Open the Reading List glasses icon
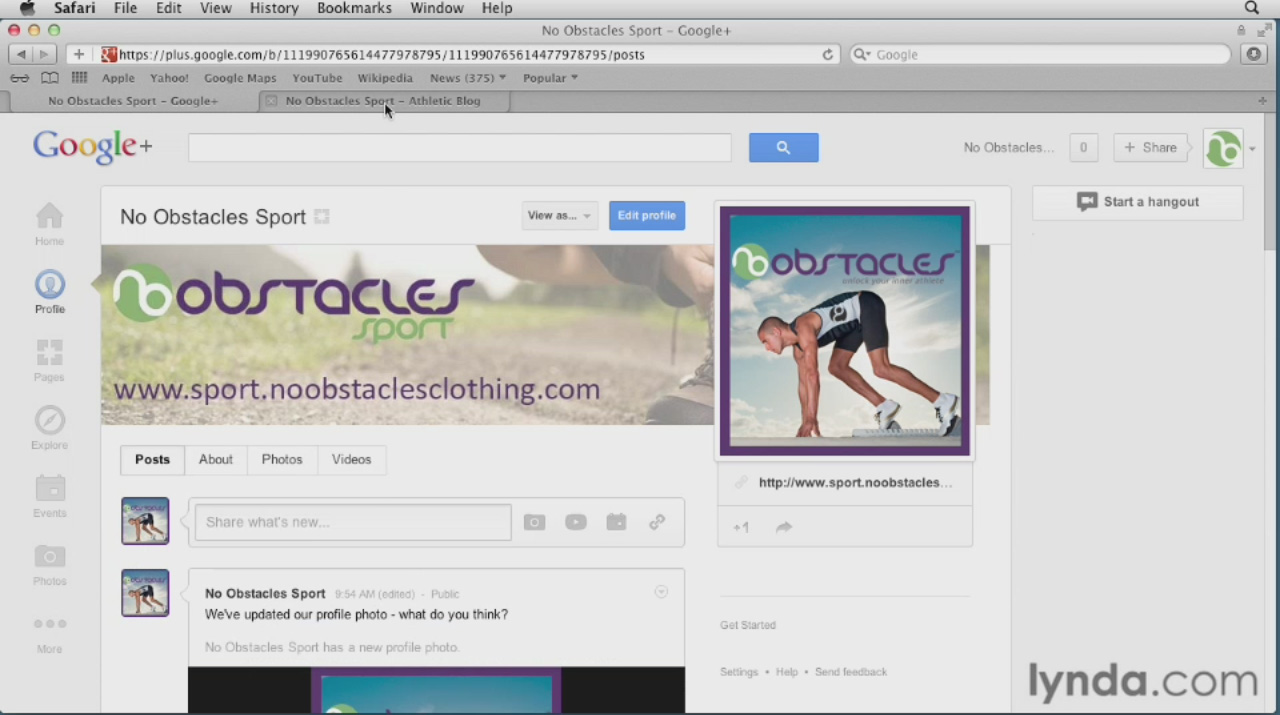1280x715 pixels. pyautogui.click(x=20, y=77)
